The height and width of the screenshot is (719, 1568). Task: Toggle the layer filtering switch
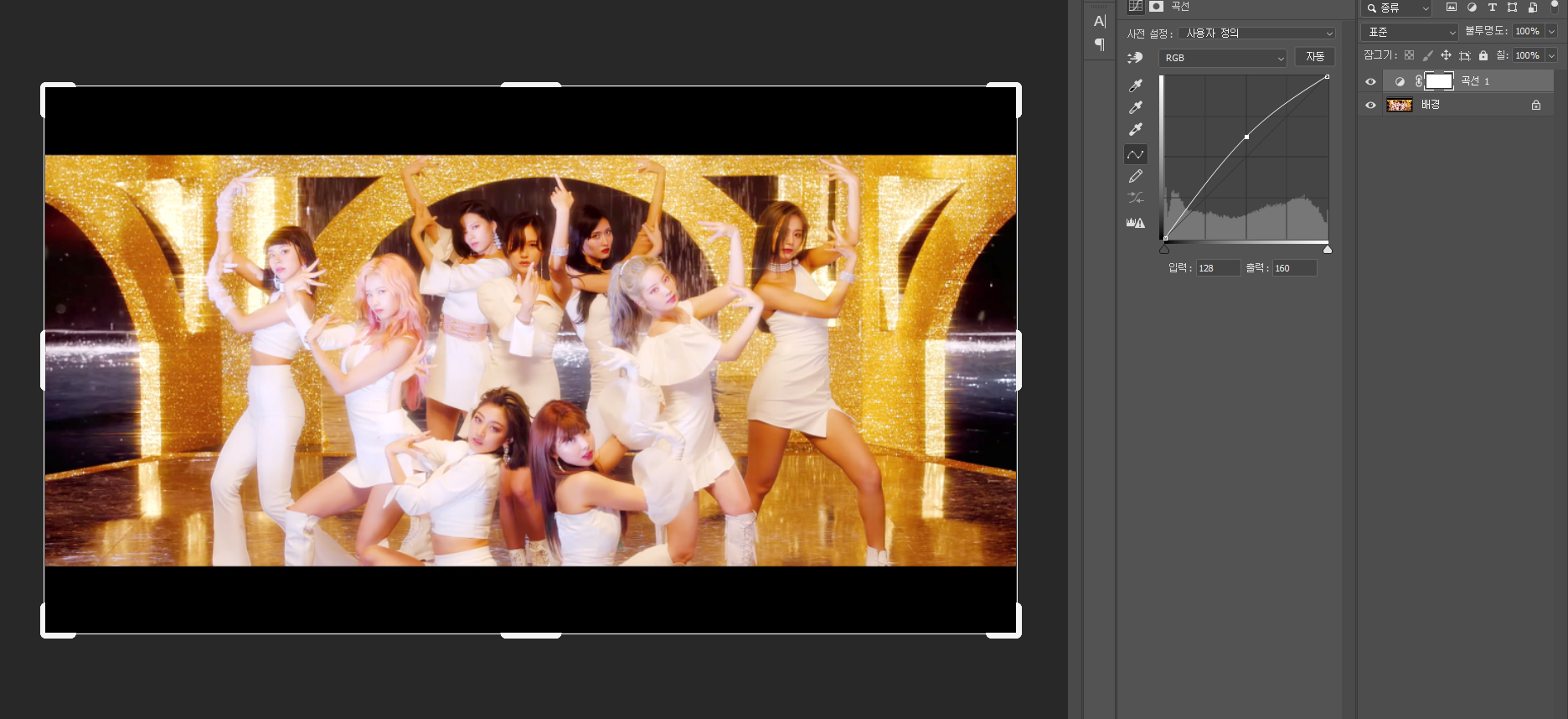[1554, 7]
